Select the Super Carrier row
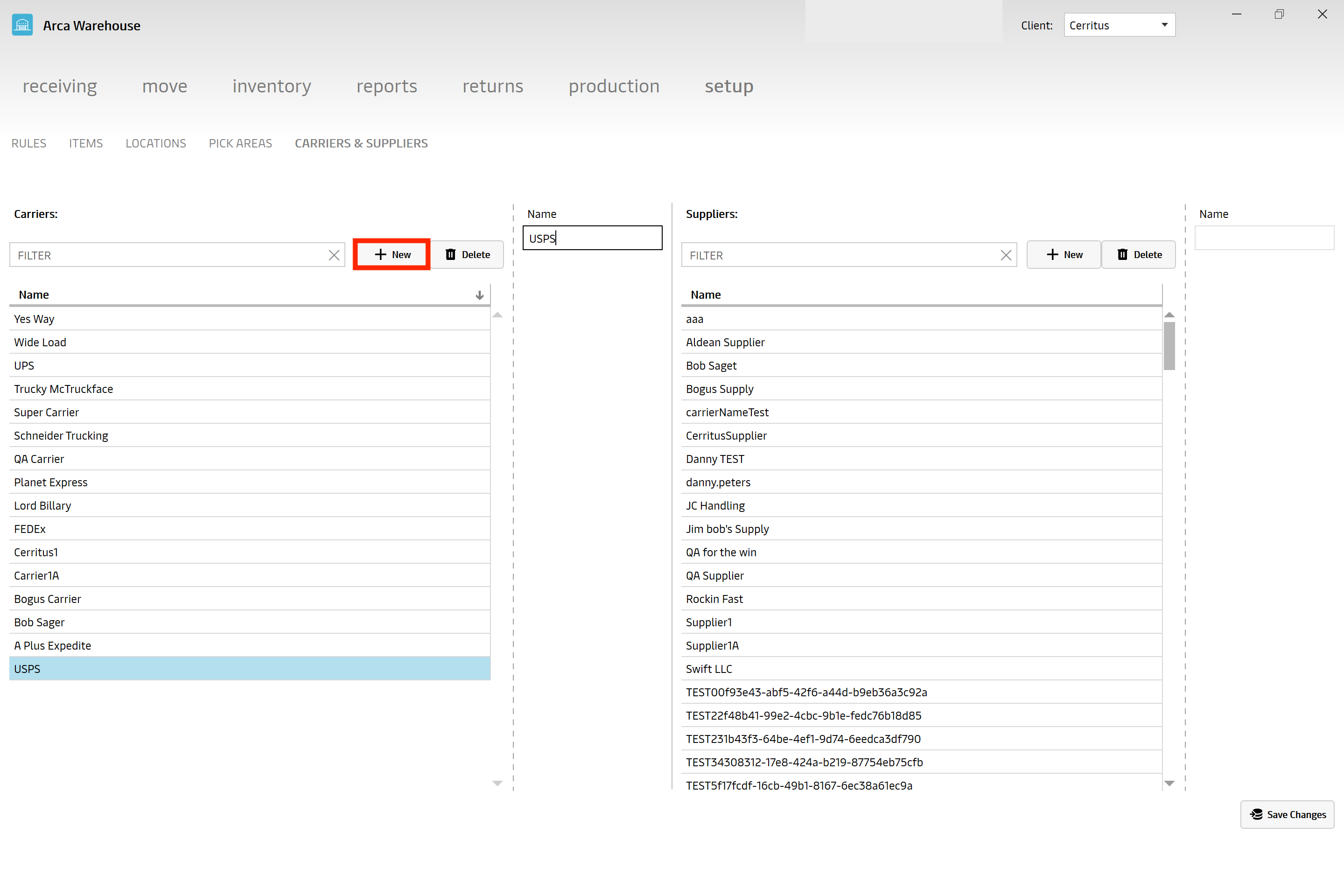This screenshot has height=896, width=1344. (250, 413)
